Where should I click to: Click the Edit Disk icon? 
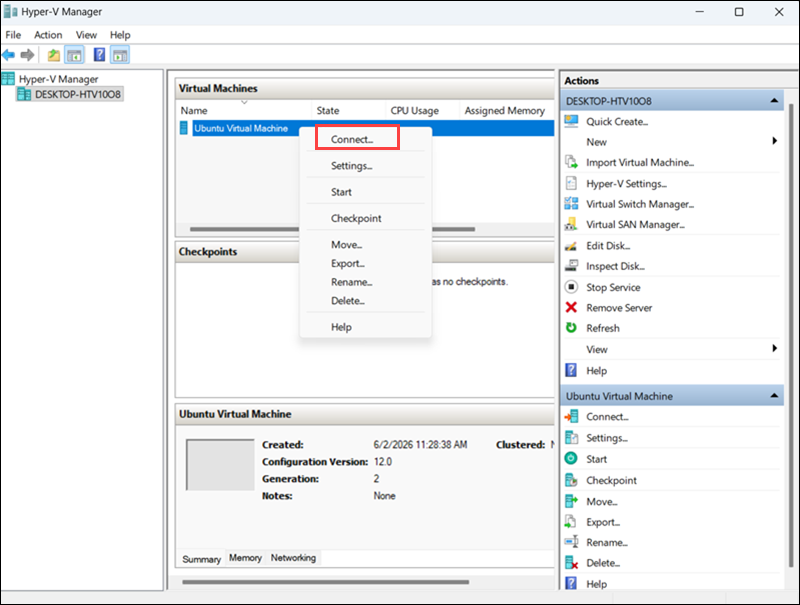pos(571,245)
